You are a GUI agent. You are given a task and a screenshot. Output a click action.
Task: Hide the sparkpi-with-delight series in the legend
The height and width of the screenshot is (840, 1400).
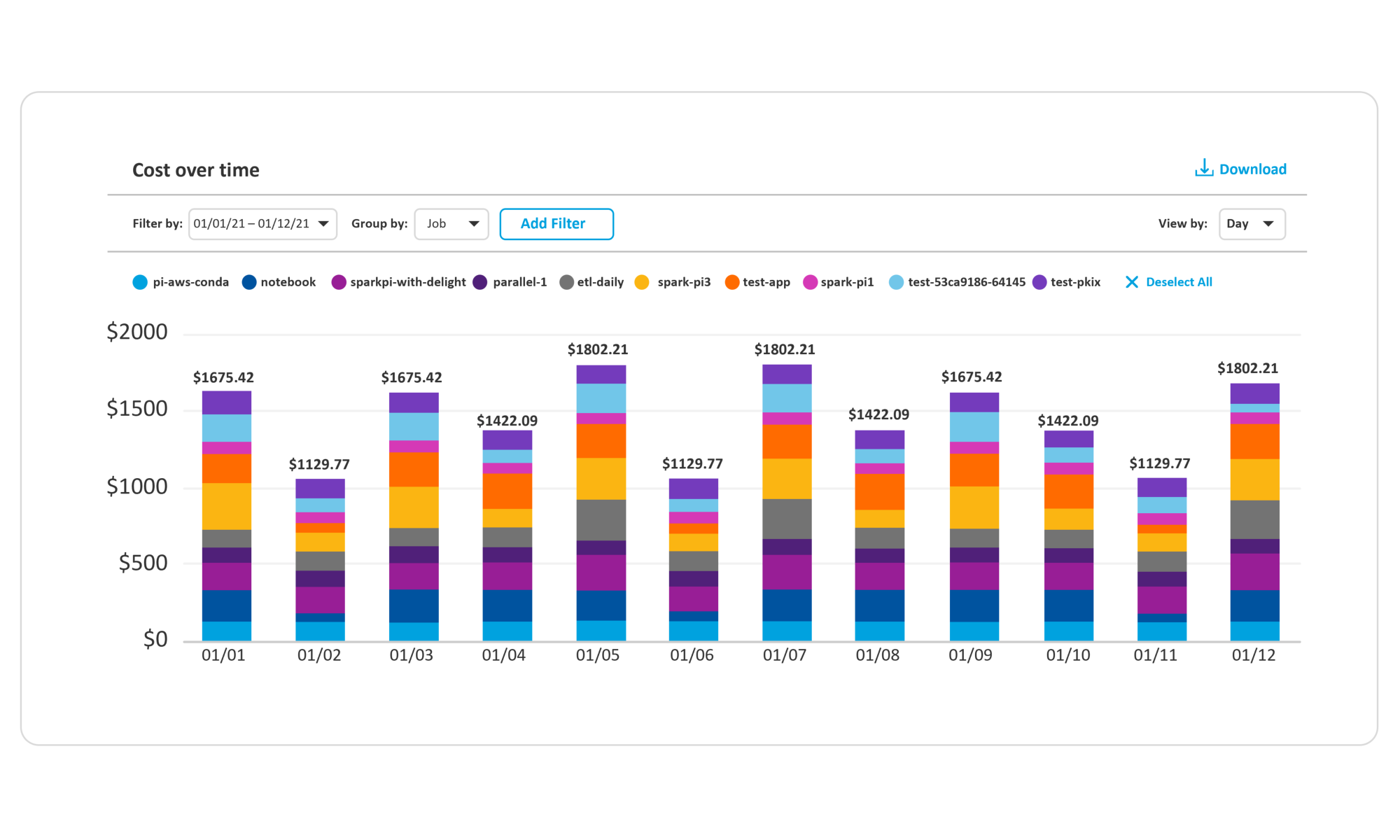339,282
